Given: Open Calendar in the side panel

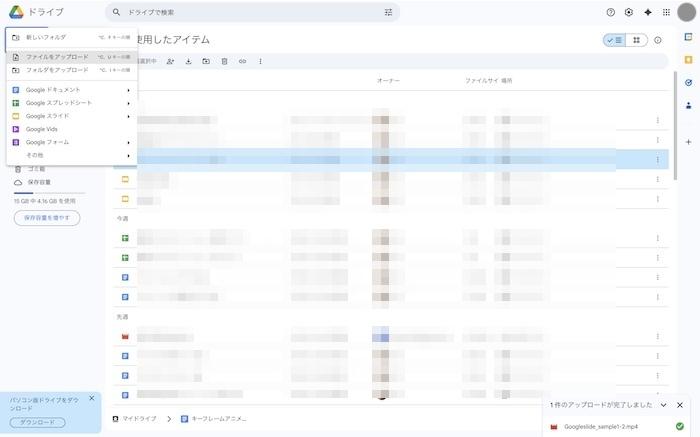Looking at the screenshot, I should coord(688,37).
